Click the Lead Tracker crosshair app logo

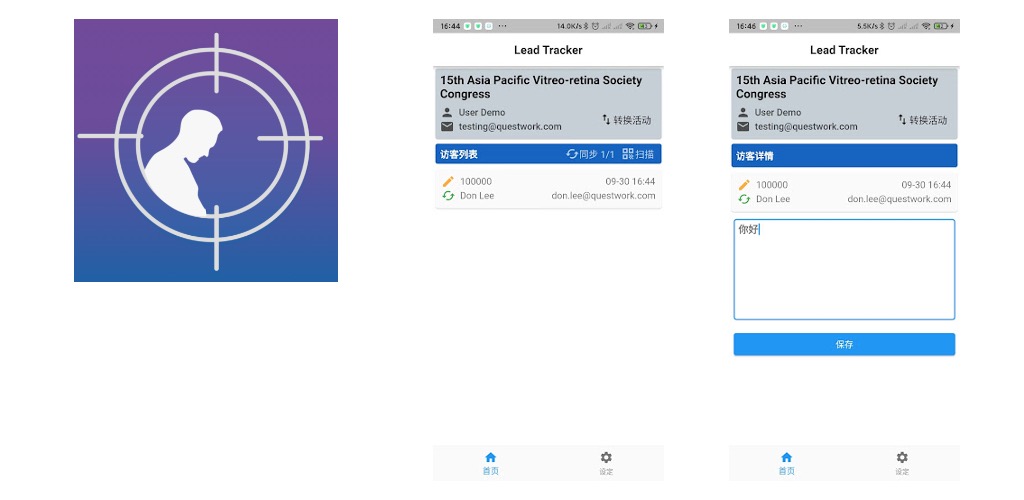coord(206,151)
